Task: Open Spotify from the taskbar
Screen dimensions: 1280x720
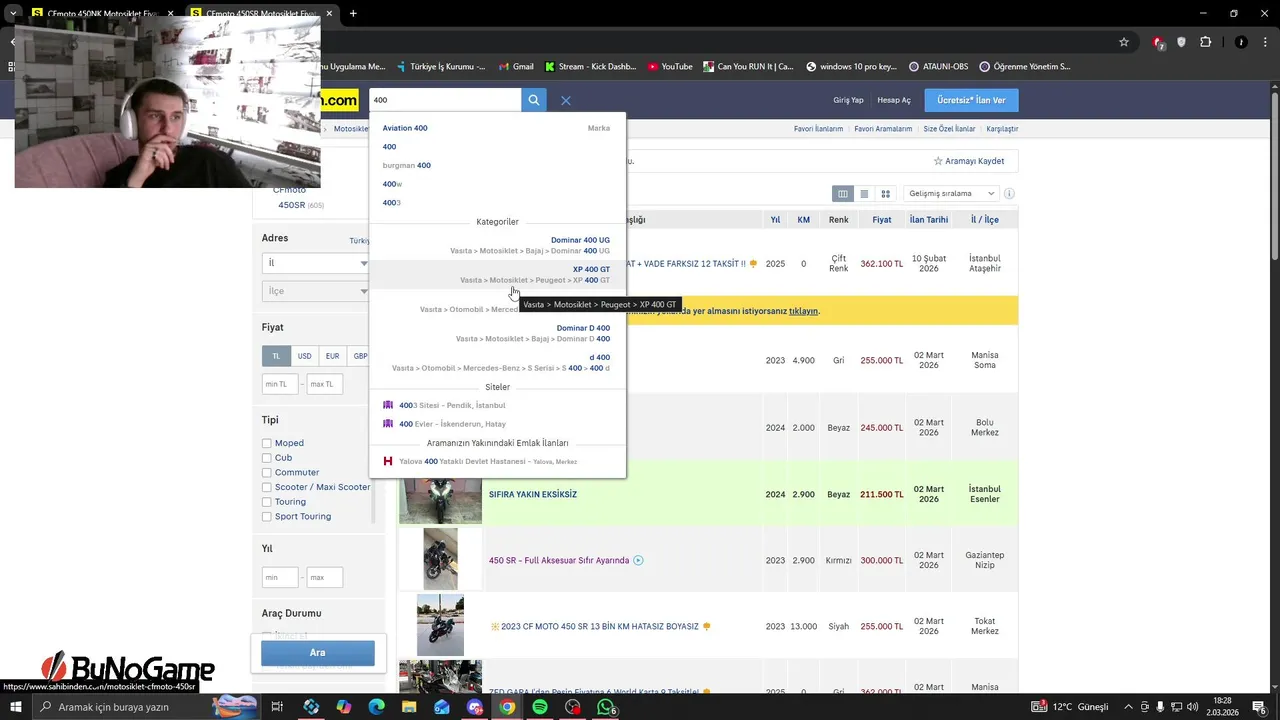Action: click(540, 707)
